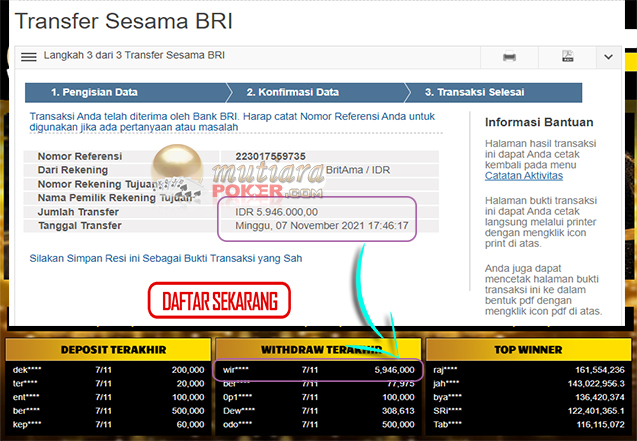Click top winner bya**** 136,420,374
The height and width of the screenshot is (441, 637).
coord(529,397)
